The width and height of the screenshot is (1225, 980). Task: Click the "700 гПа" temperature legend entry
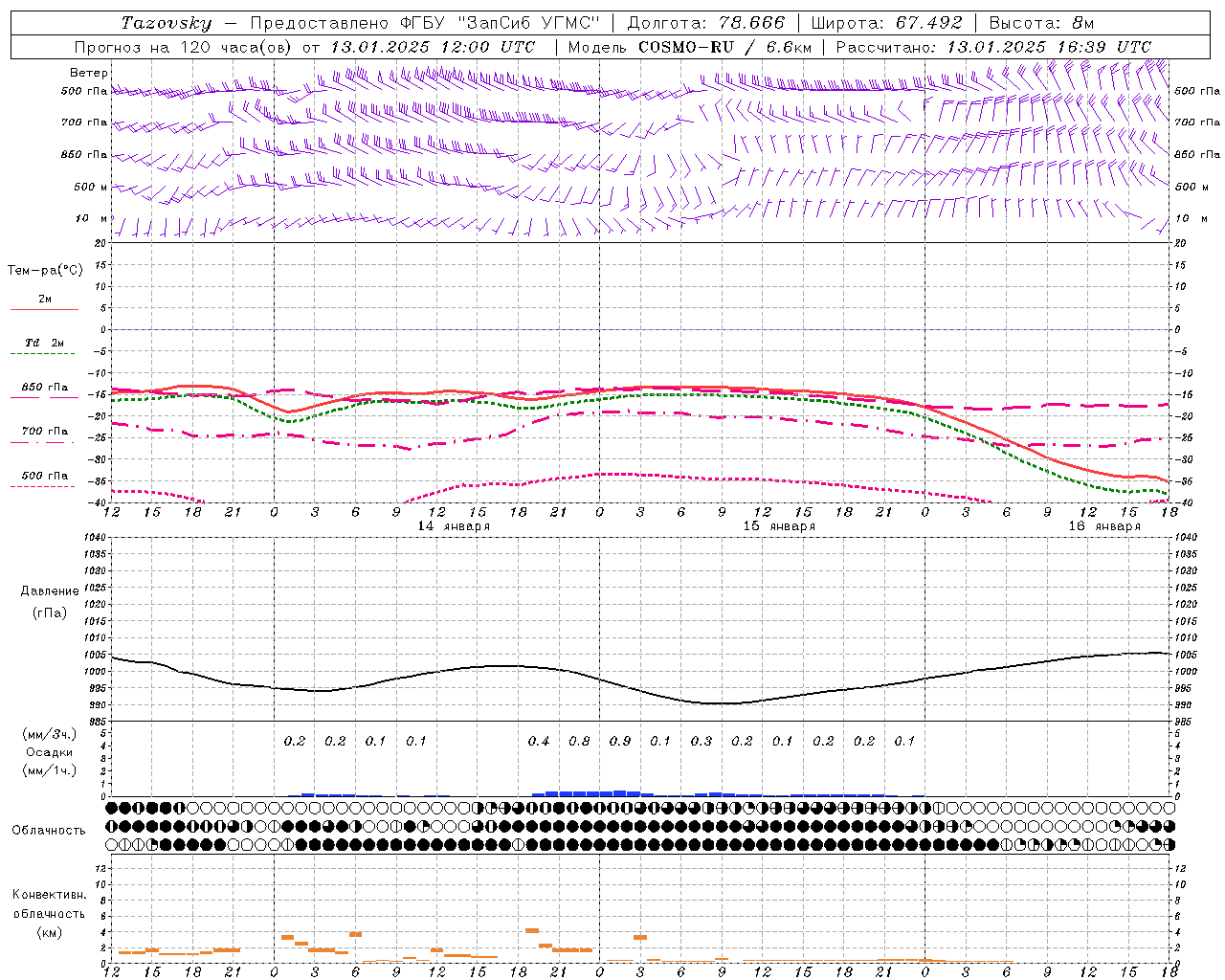[x=45, y=432]
